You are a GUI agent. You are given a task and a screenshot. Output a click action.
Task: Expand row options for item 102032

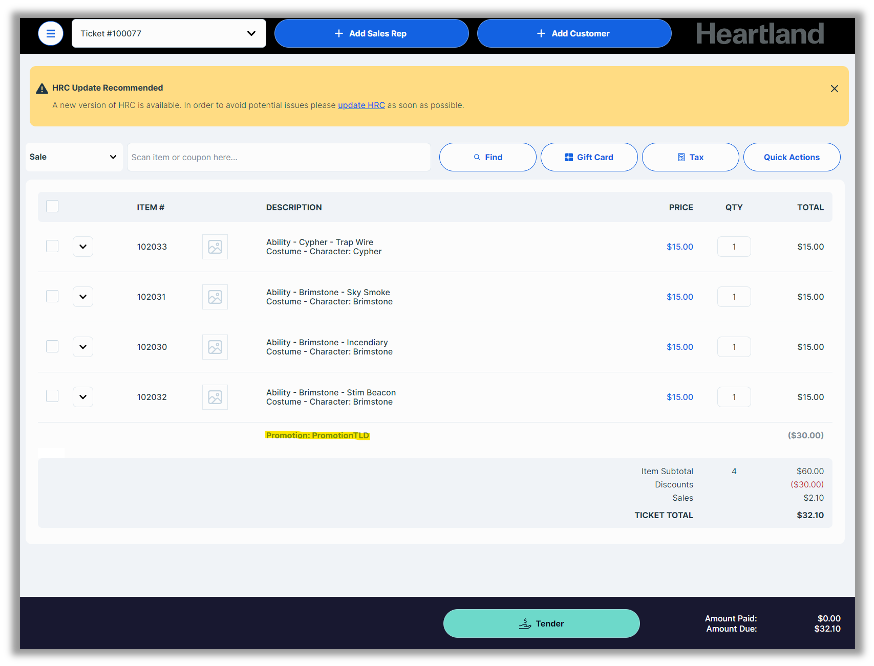(83, 397)
